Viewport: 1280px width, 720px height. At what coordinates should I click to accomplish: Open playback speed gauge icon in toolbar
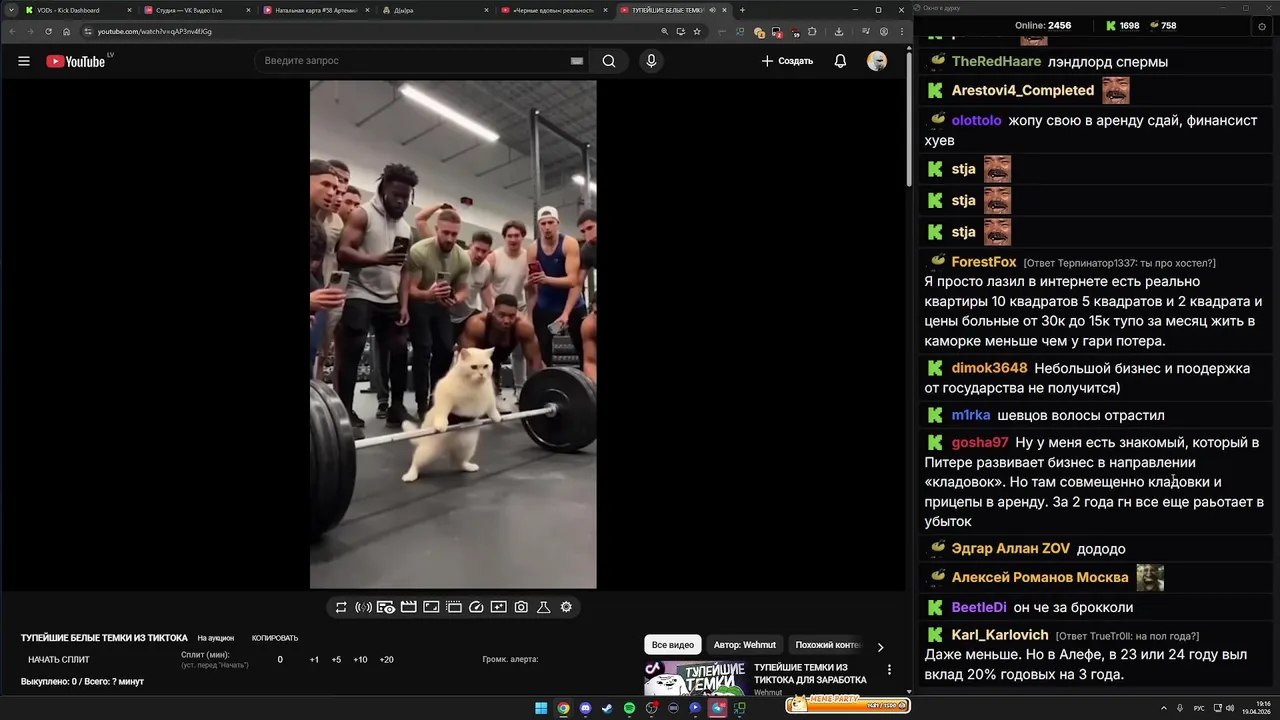(x=476, y=607)
